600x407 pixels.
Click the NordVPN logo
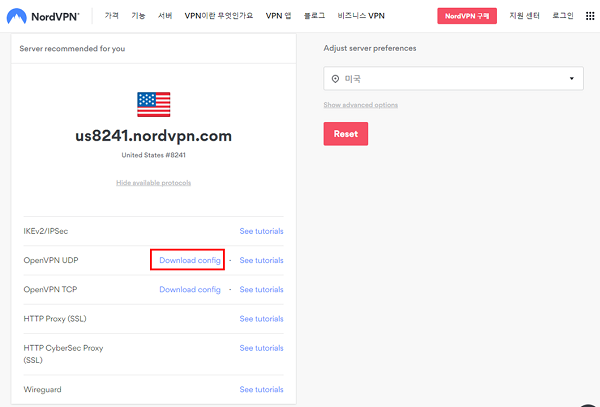(43, 16)
